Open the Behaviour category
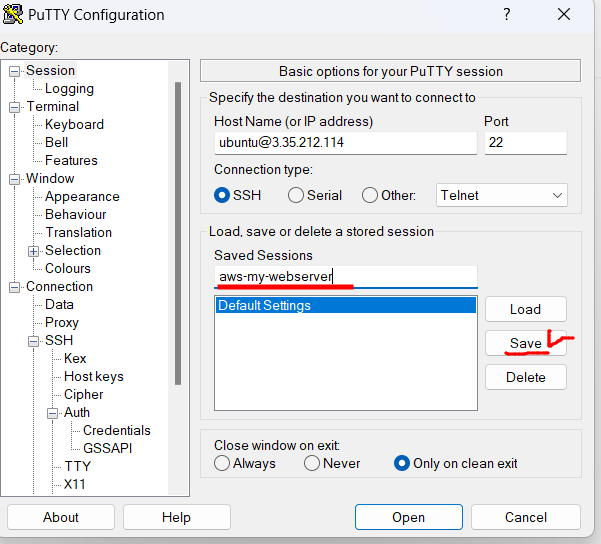 (76, 215)
